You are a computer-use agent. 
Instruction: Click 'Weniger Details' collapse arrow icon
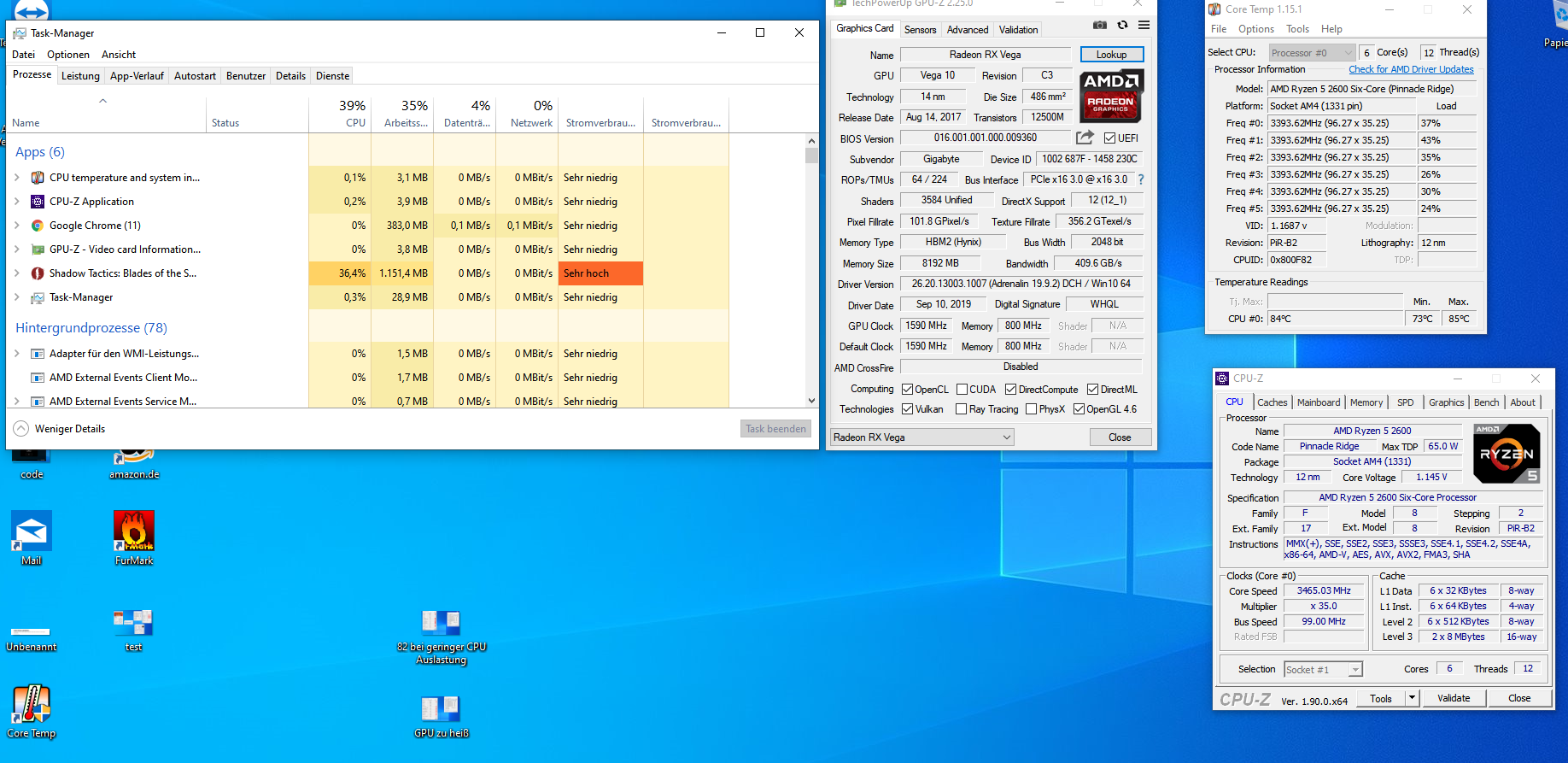point(21,429)
